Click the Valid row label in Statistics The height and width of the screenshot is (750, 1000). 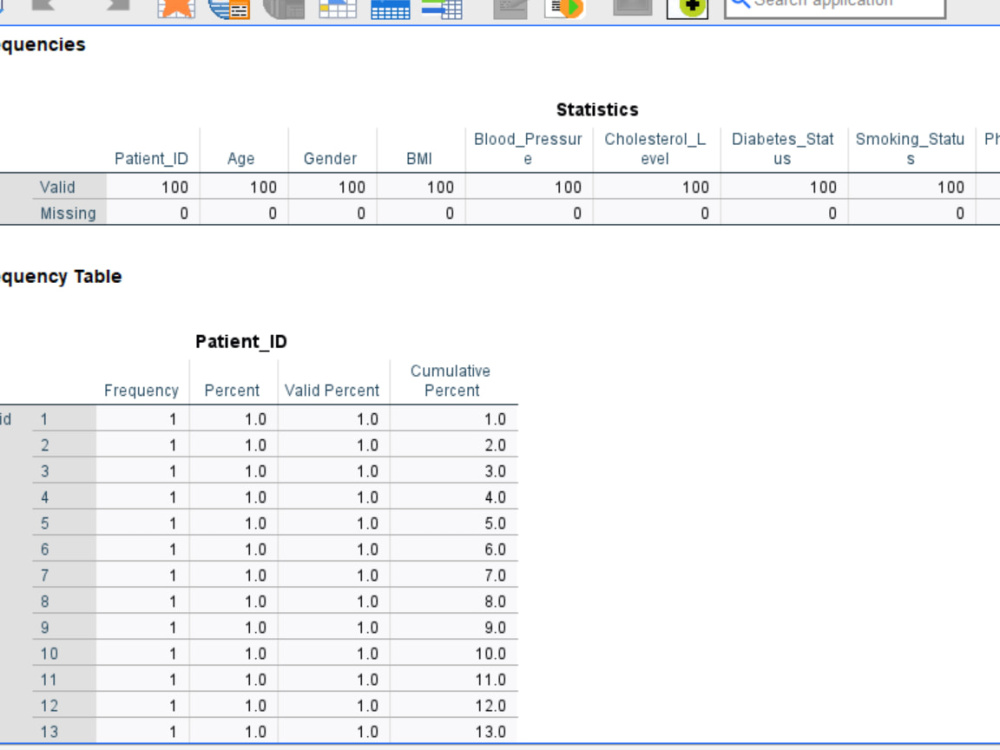[x=57, y=188]
